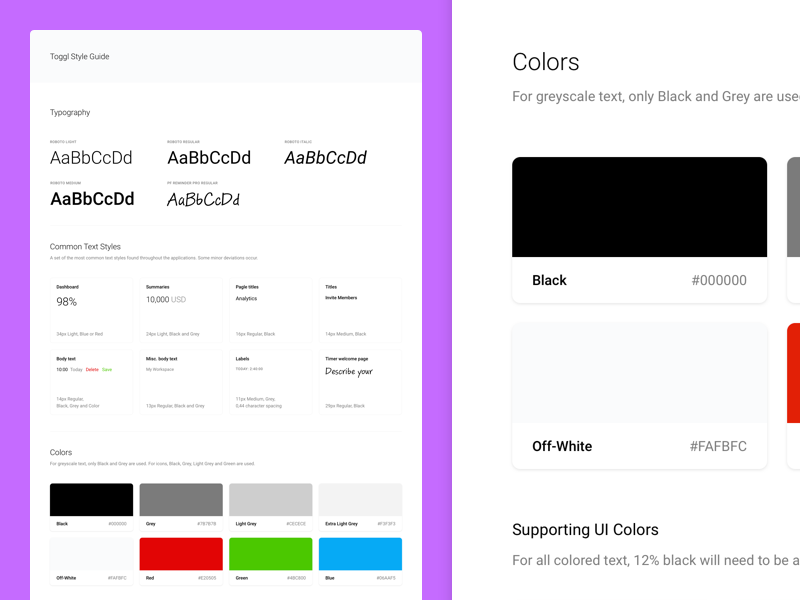The width and height of the screenshot is (800, 600).
Task: Click the large Colors heading on the right
Action: tap(545, 62)
